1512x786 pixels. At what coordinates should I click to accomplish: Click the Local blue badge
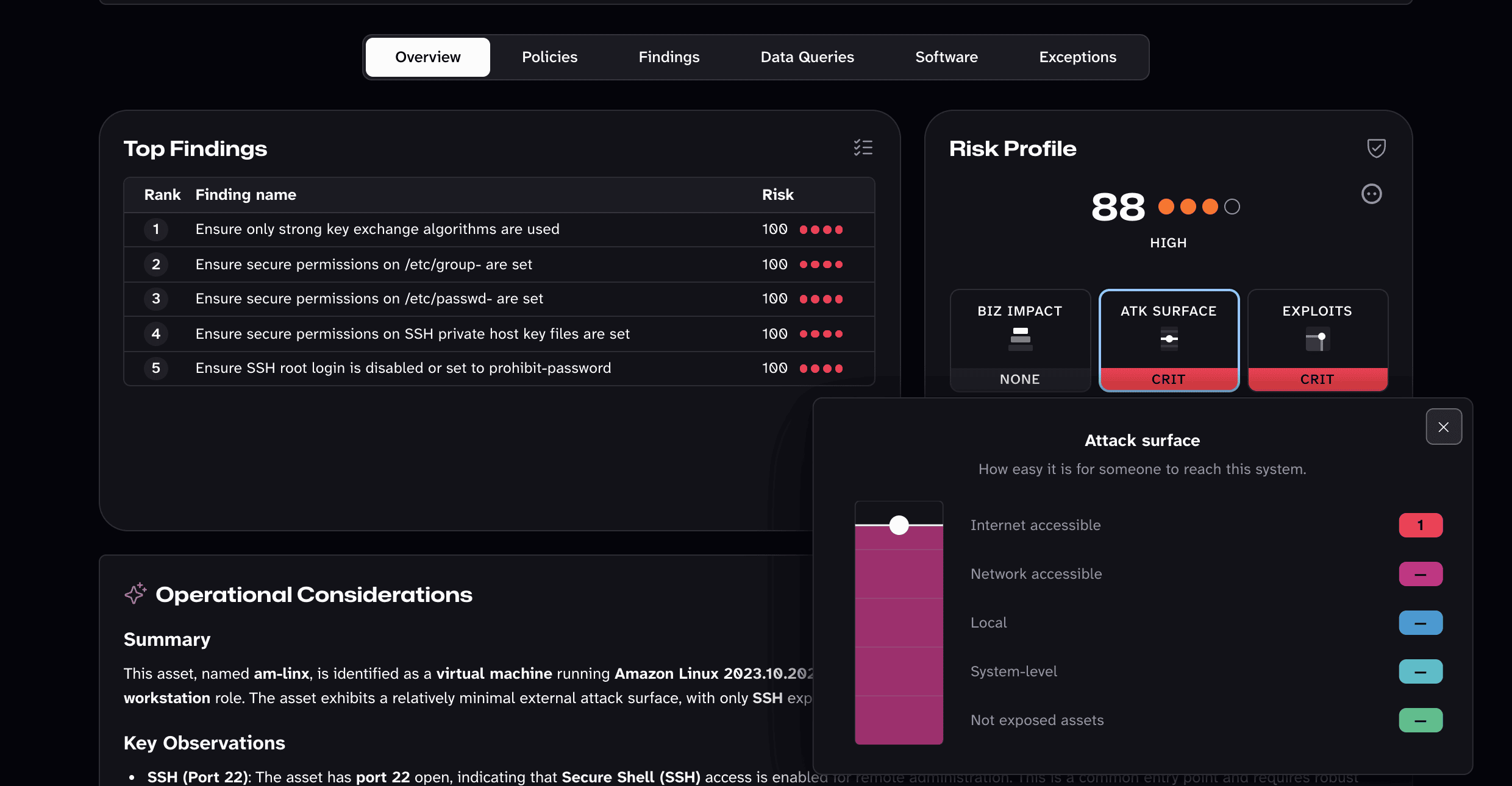[1420, 623]
